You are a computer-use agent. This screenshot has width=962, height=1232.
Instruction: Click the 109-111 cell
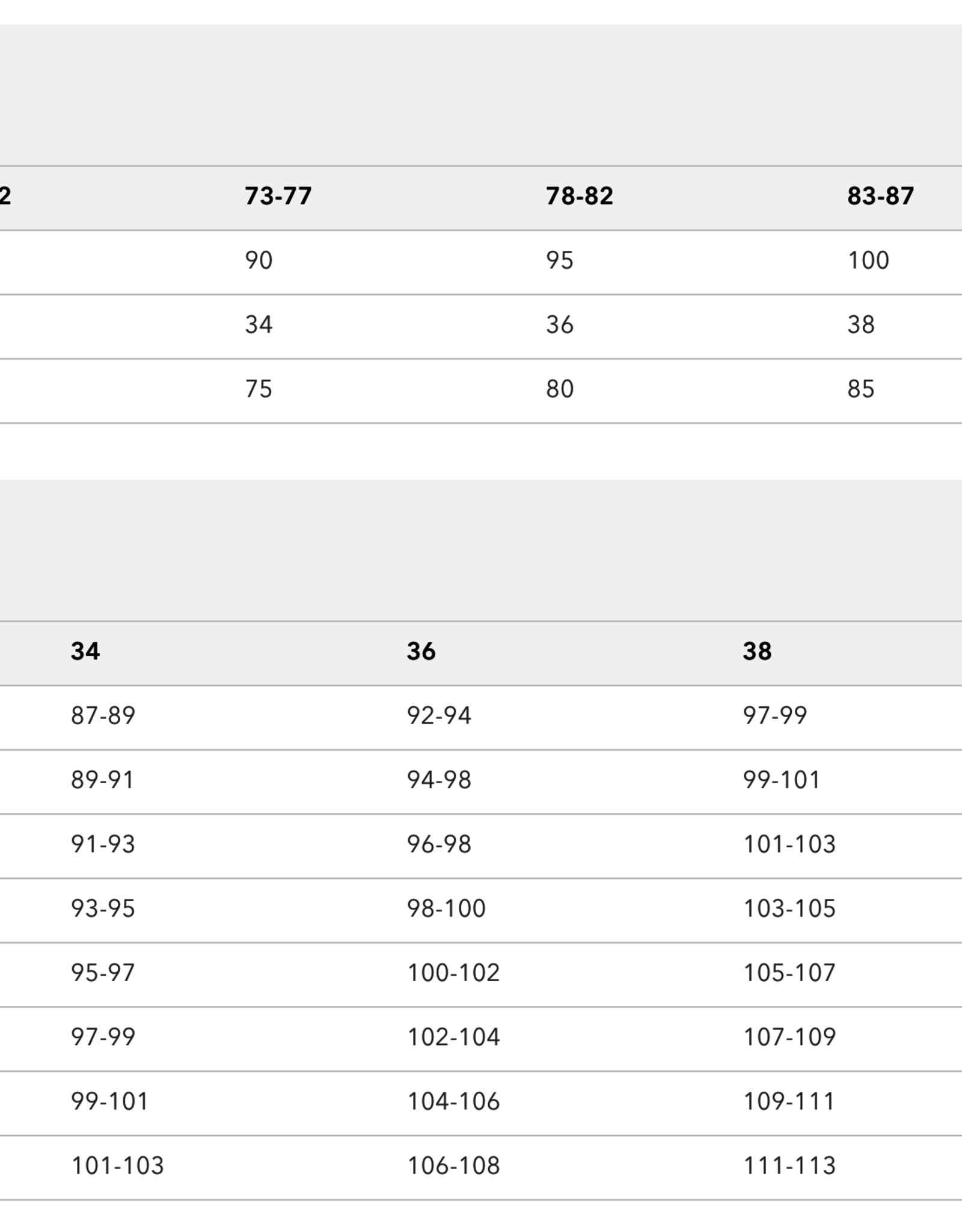point(789,1101)
